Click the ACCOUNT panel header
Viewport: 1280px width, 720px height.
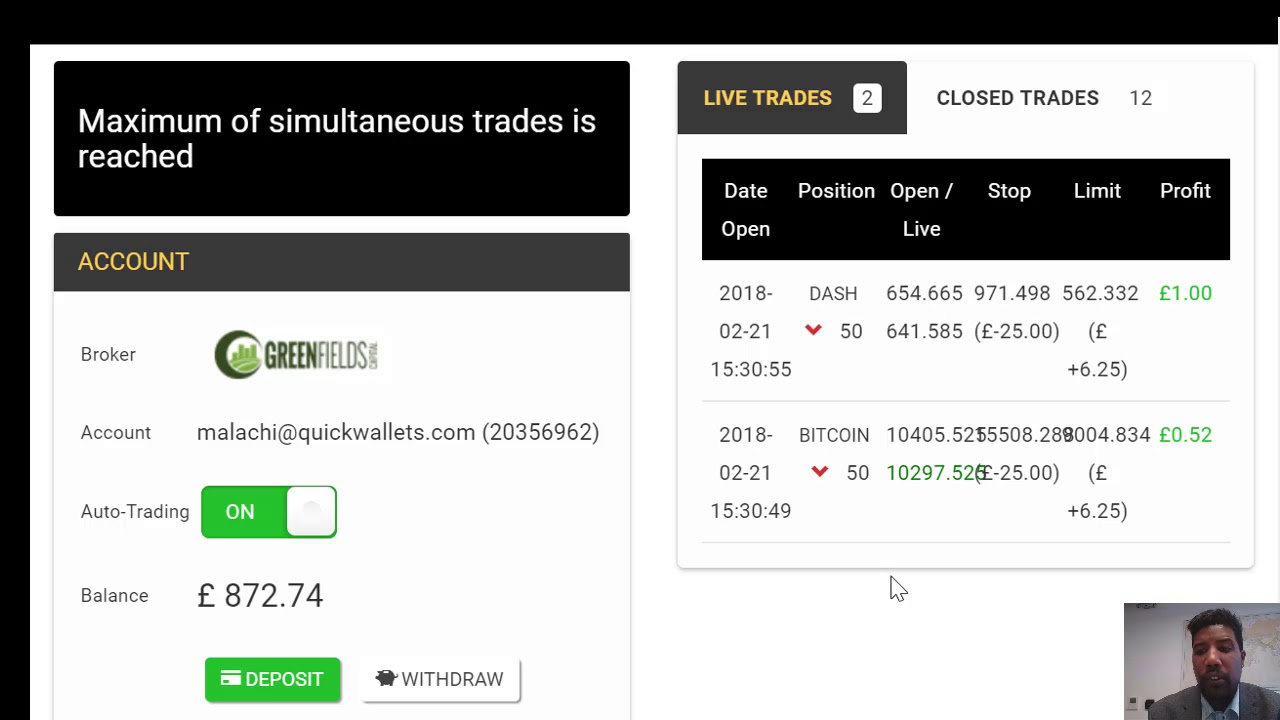341,262
